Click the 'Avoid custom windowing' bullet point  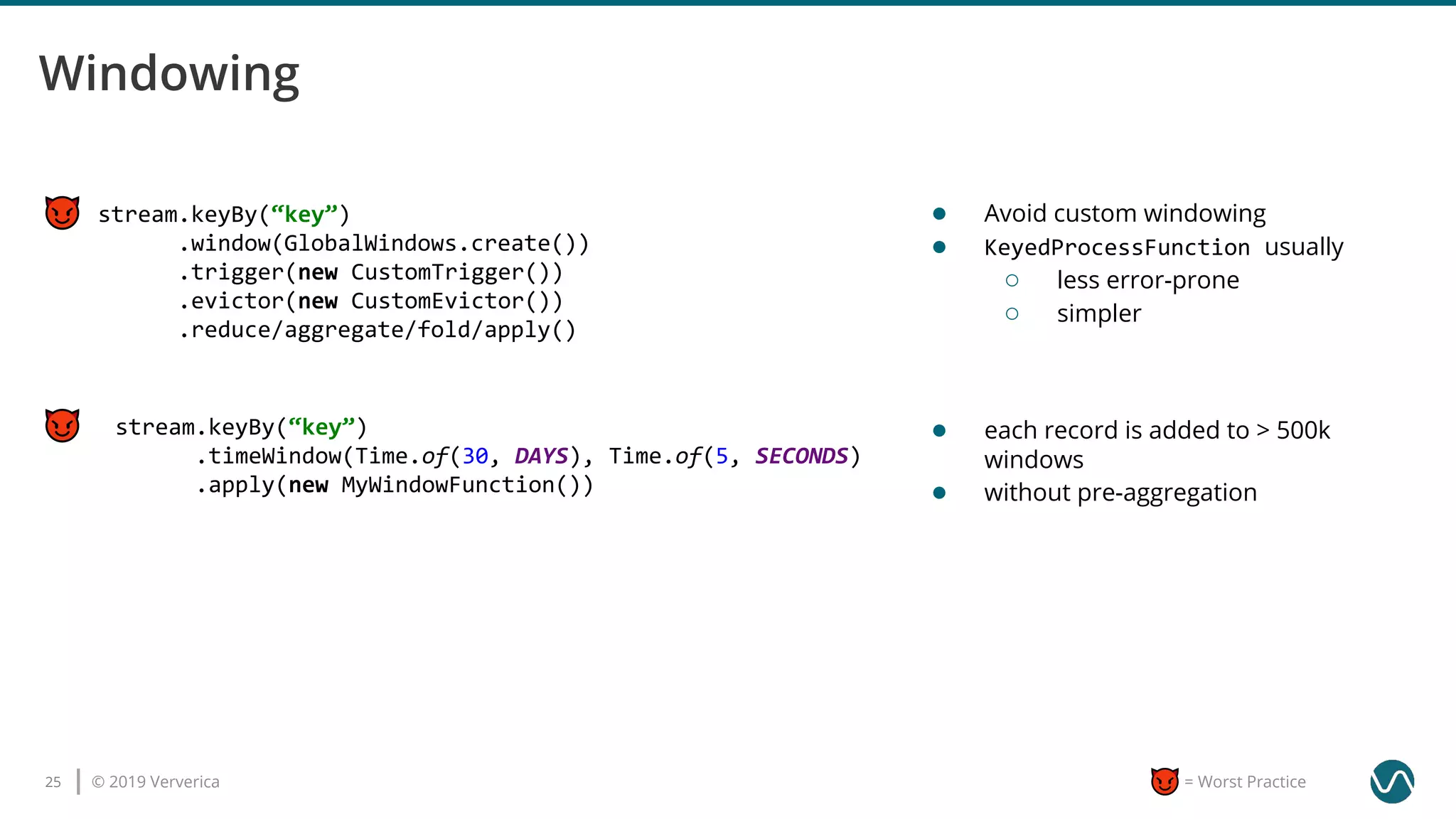[1124, 213]
